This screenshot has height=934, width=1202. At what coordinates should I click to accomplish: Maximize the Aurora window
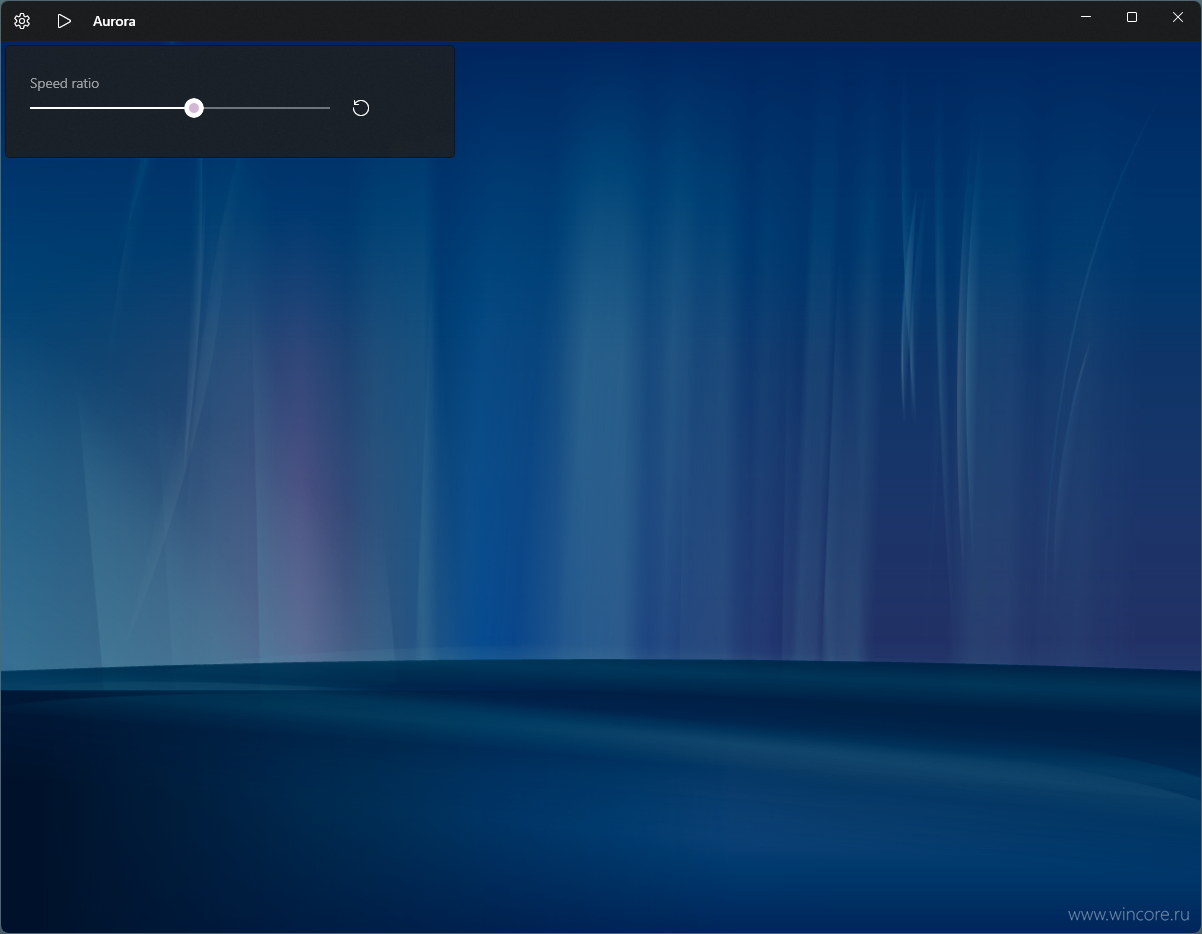coord(1132,17)
